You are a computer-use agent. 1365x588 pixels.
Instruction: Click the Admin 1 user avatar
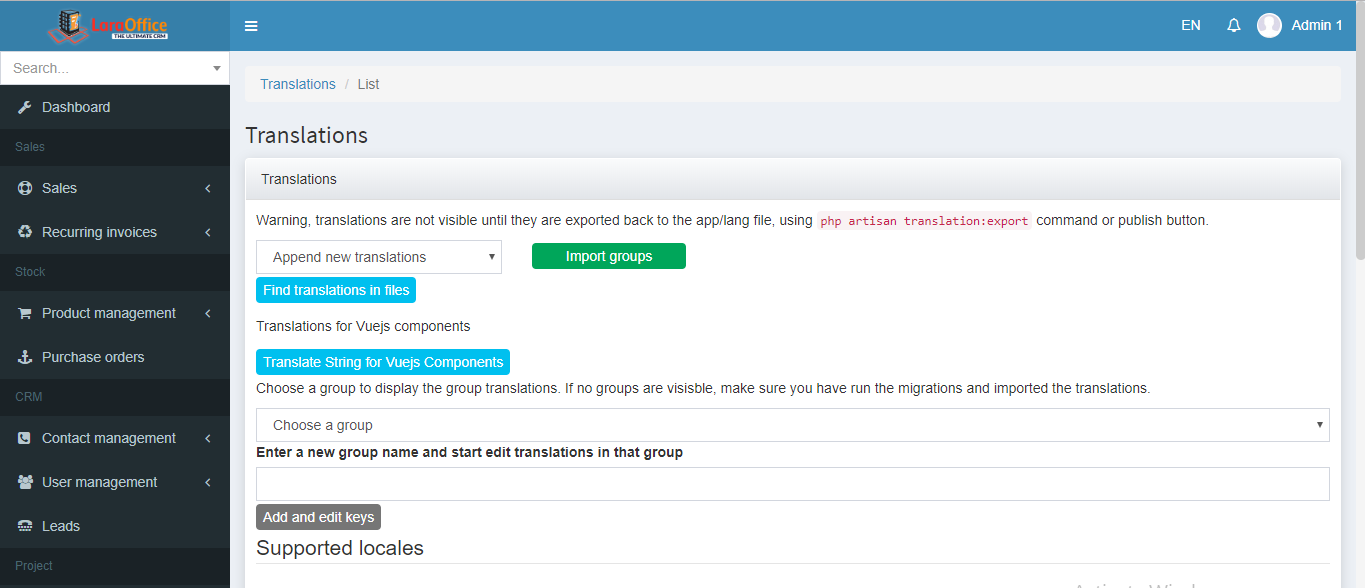(x=1269, y=26)
